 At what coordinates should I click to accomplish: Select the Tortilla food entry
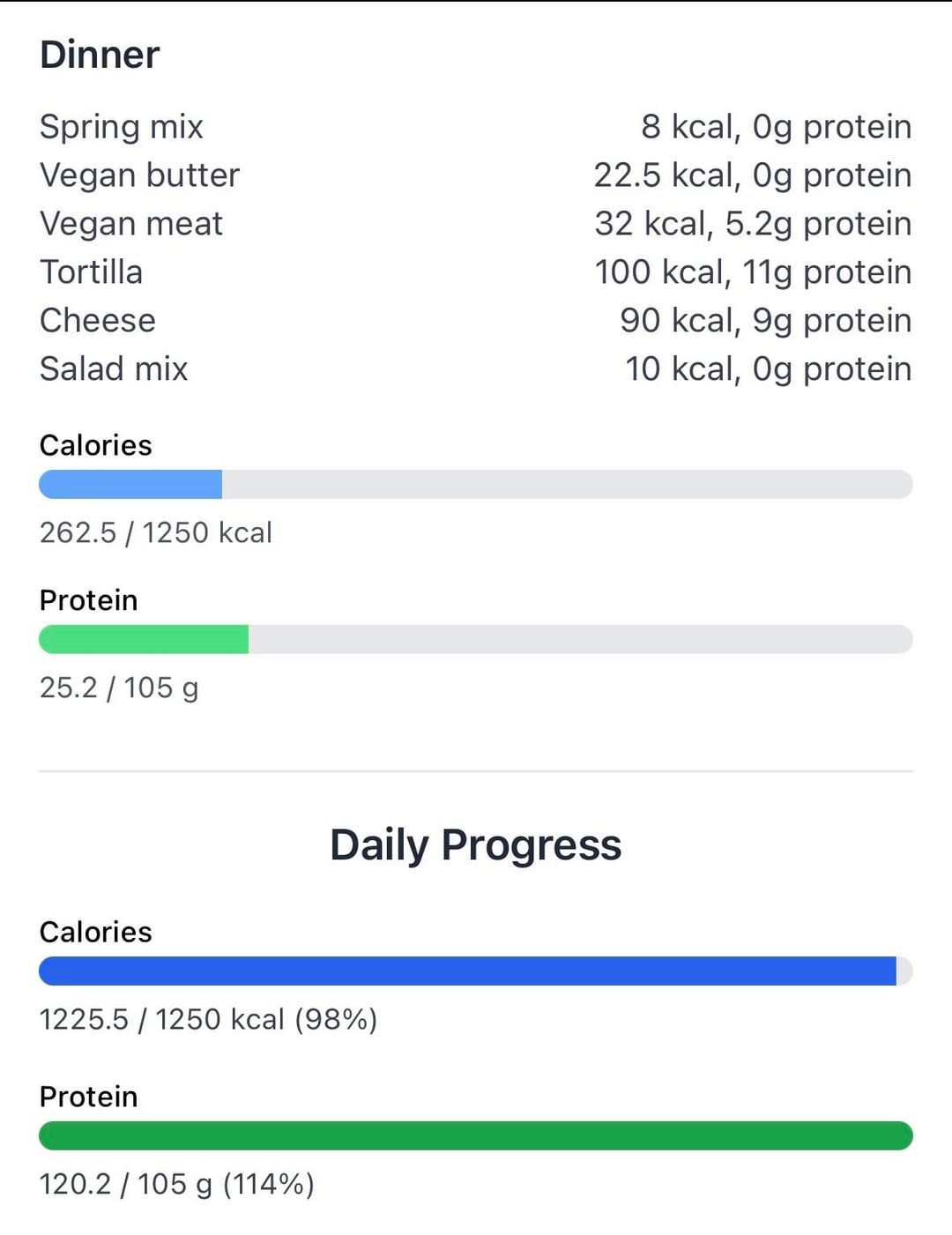click(476, 272)
